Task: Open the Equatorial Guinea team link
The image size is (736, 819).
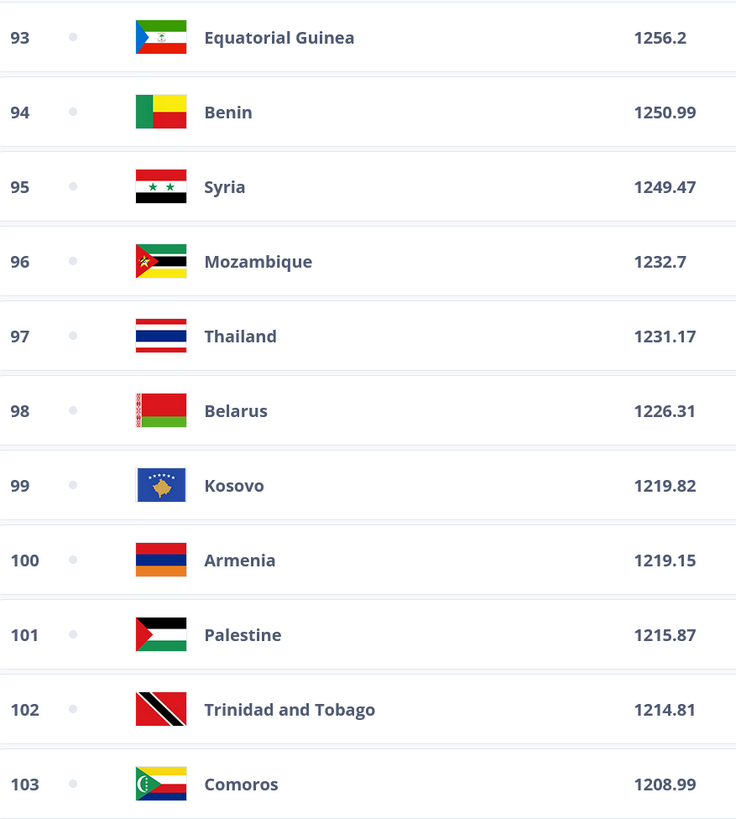Action: (x=279, y=38)
